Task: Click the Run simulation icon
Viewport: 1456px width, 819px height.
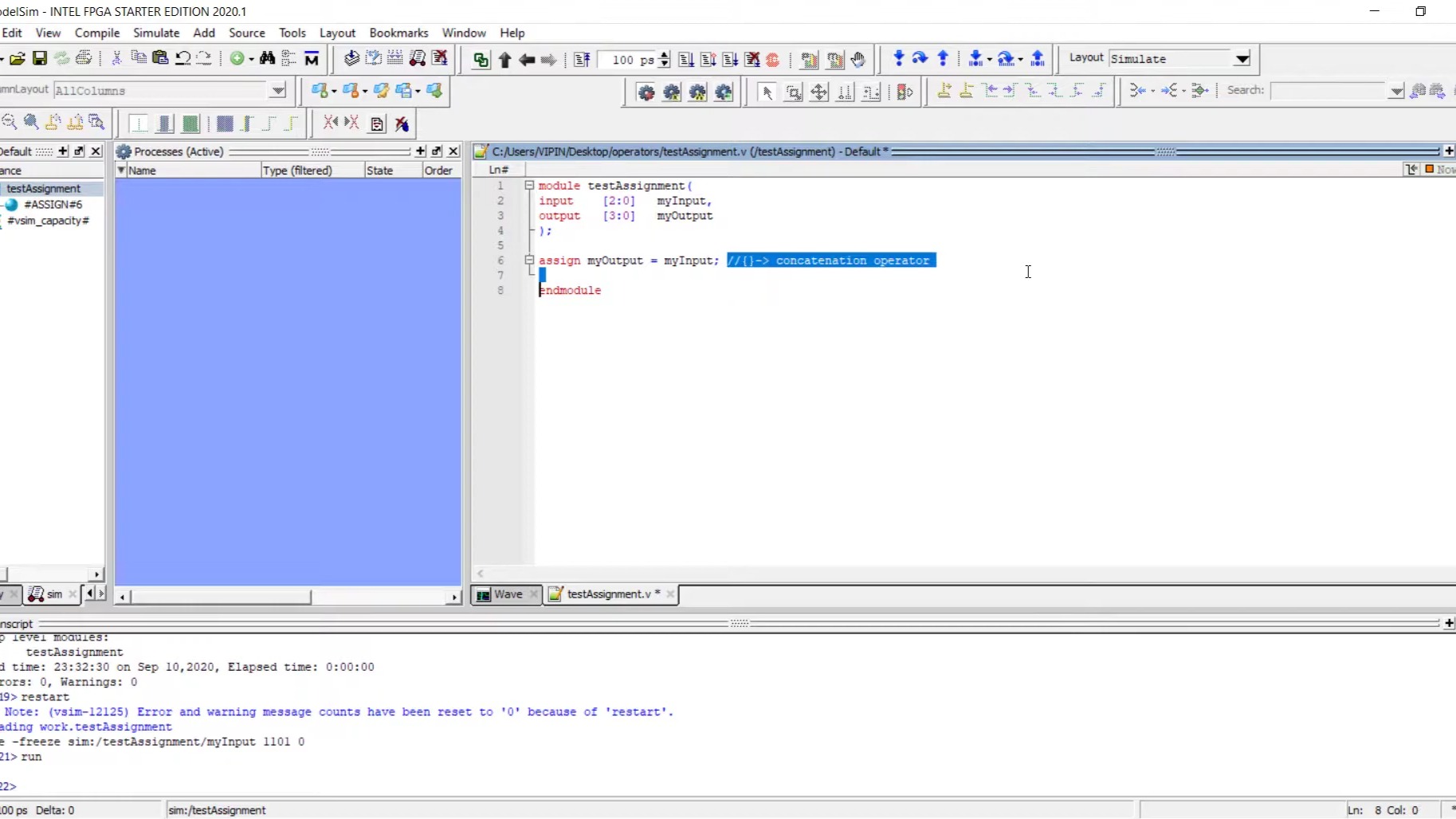Action: tap(686, 60)
